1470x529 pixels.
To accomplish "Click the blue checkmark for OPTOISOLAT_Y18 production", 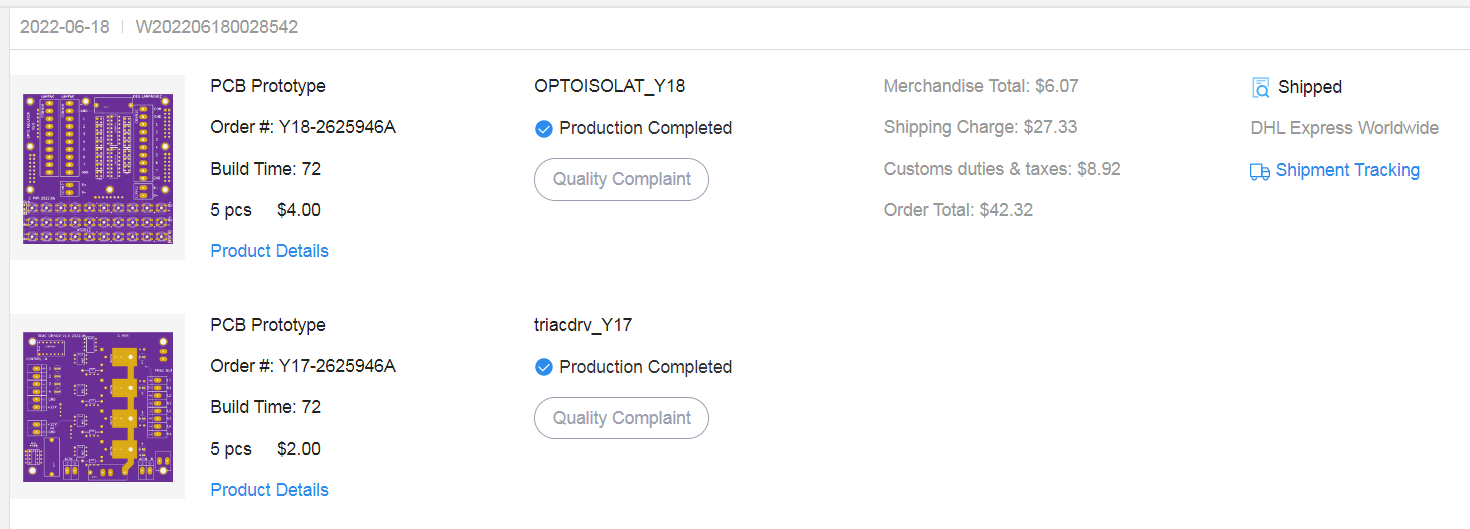I will [x=544, y=128].
